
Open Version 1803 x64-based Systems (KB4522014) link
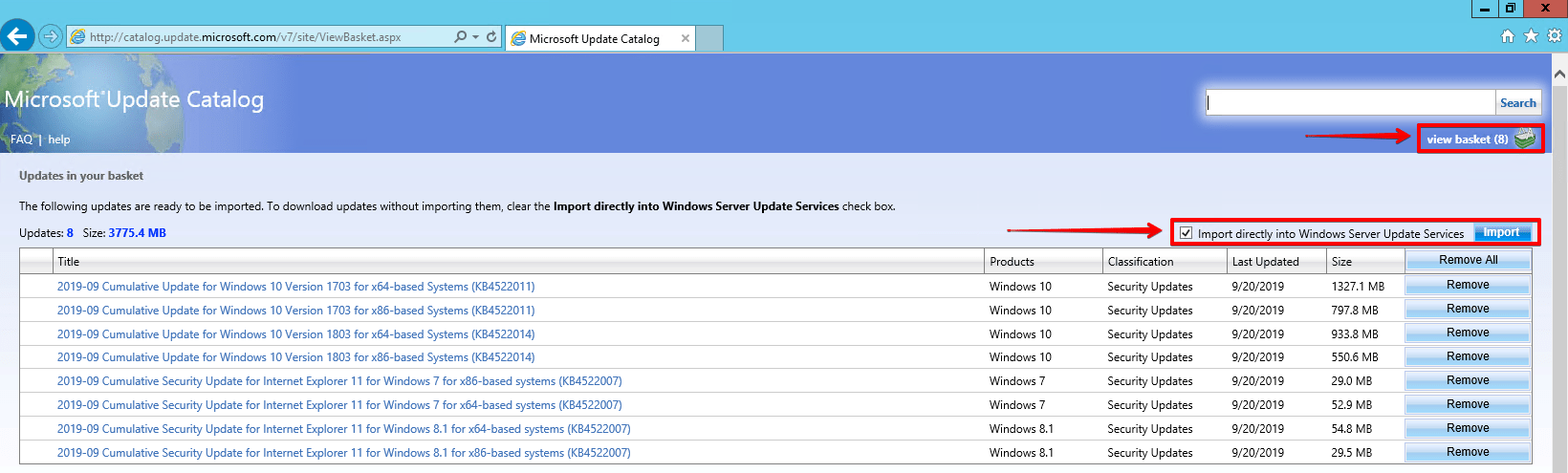coord(295,333)
